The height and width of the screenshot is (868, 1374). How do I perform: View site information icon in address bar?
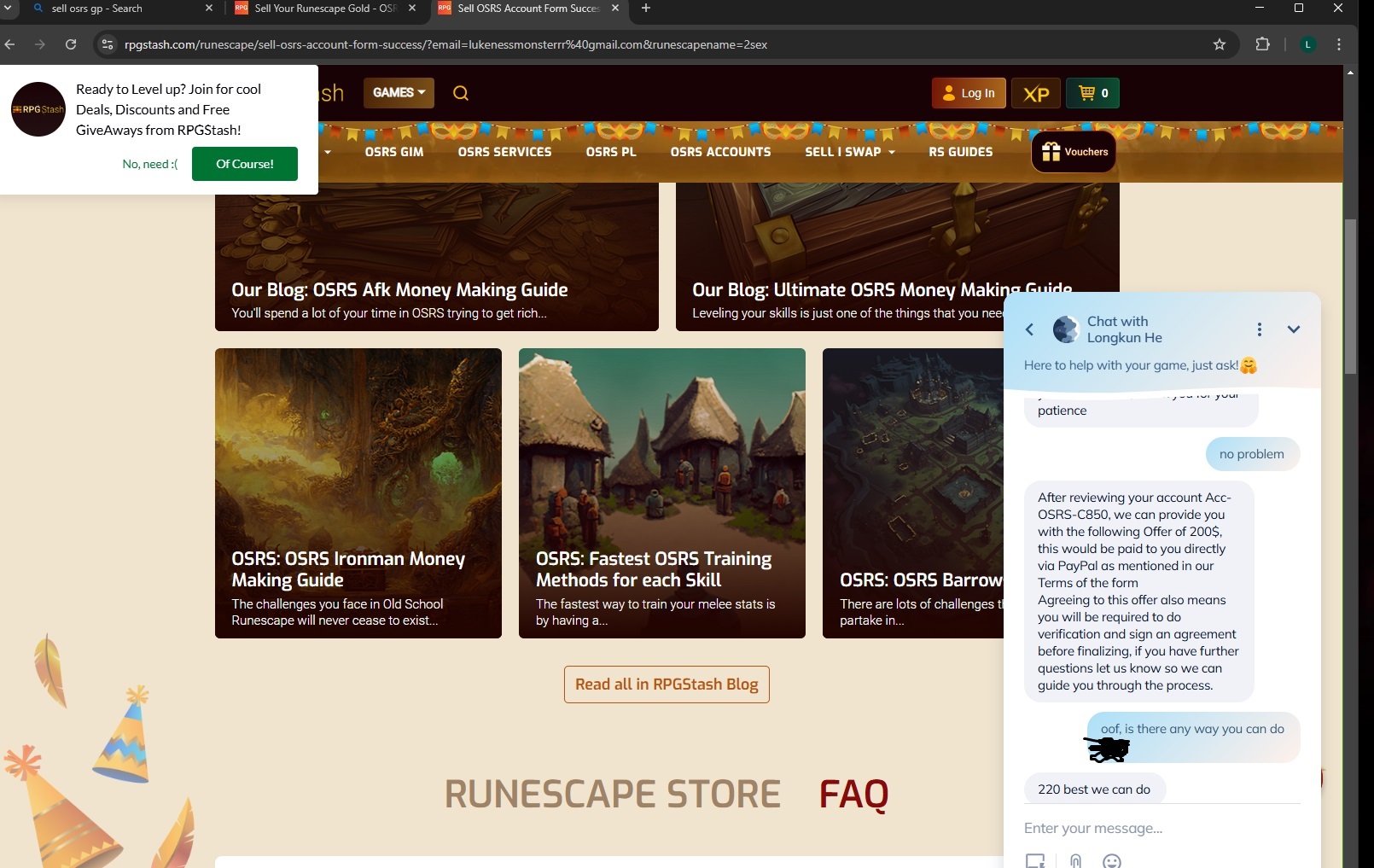(108, 44)
